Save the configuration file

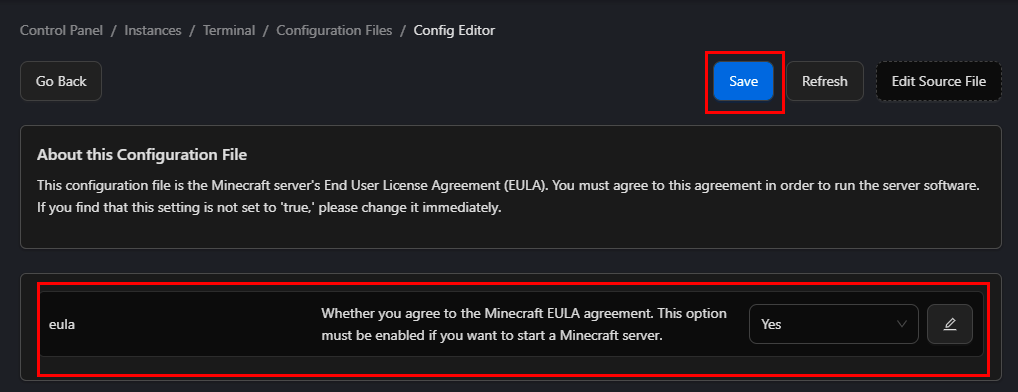[743, 81]
